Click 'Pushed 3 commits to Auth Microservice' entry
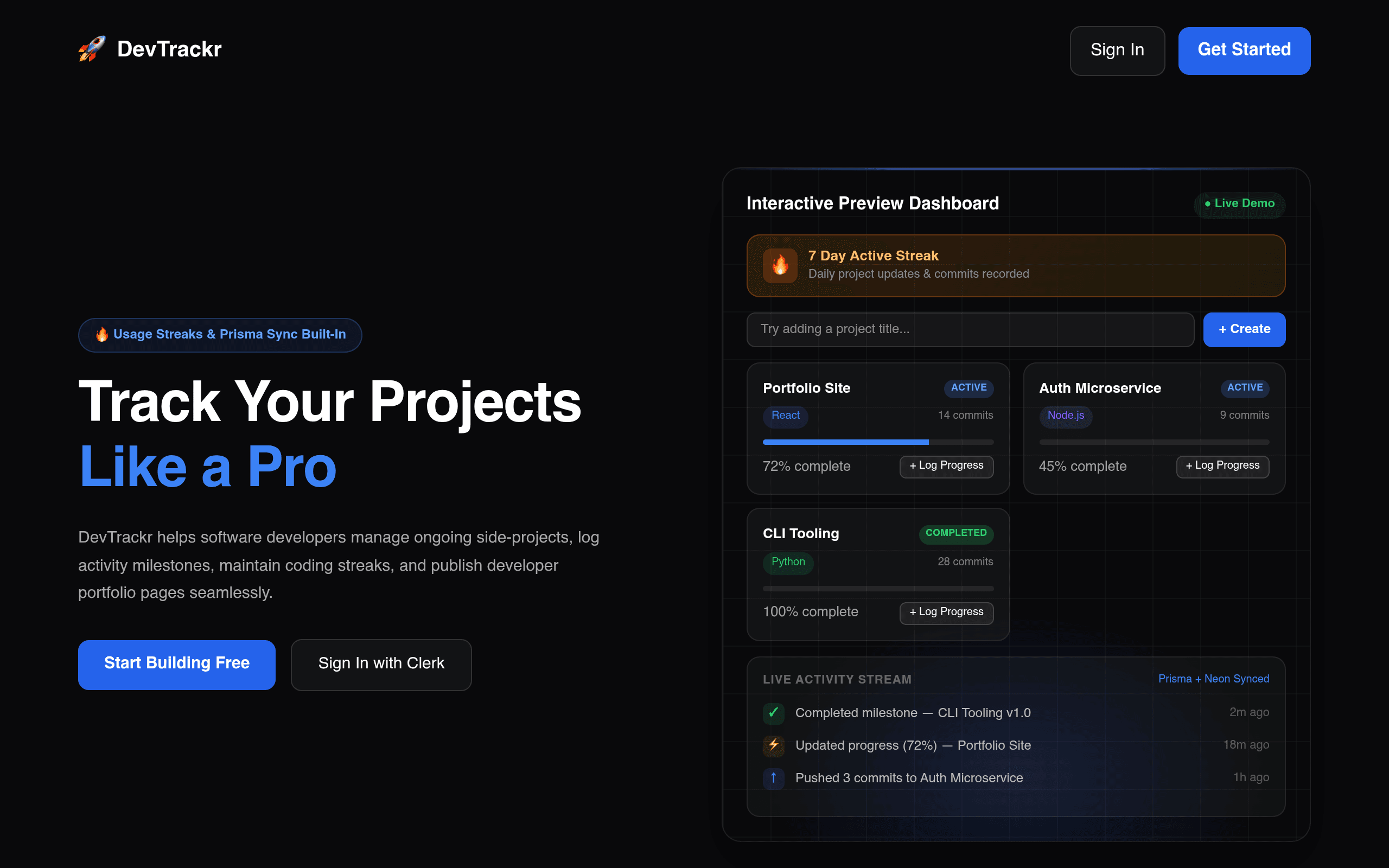This screenshot has width=1389, height=868. [x=909, y=778]
